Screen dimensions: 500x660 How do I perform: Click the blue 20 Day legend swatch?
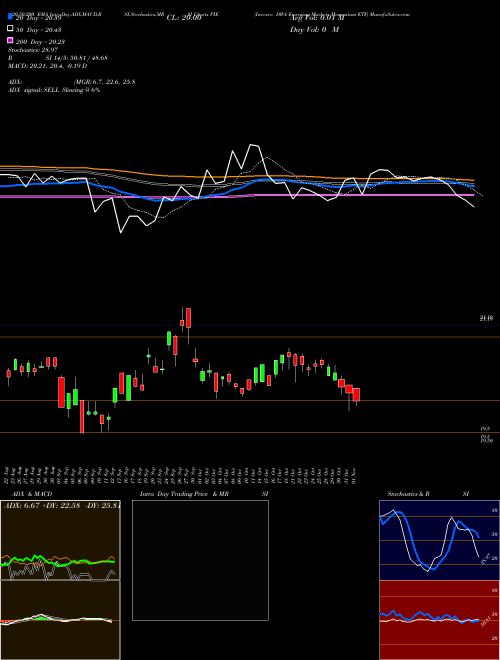[x=10, y=17]
